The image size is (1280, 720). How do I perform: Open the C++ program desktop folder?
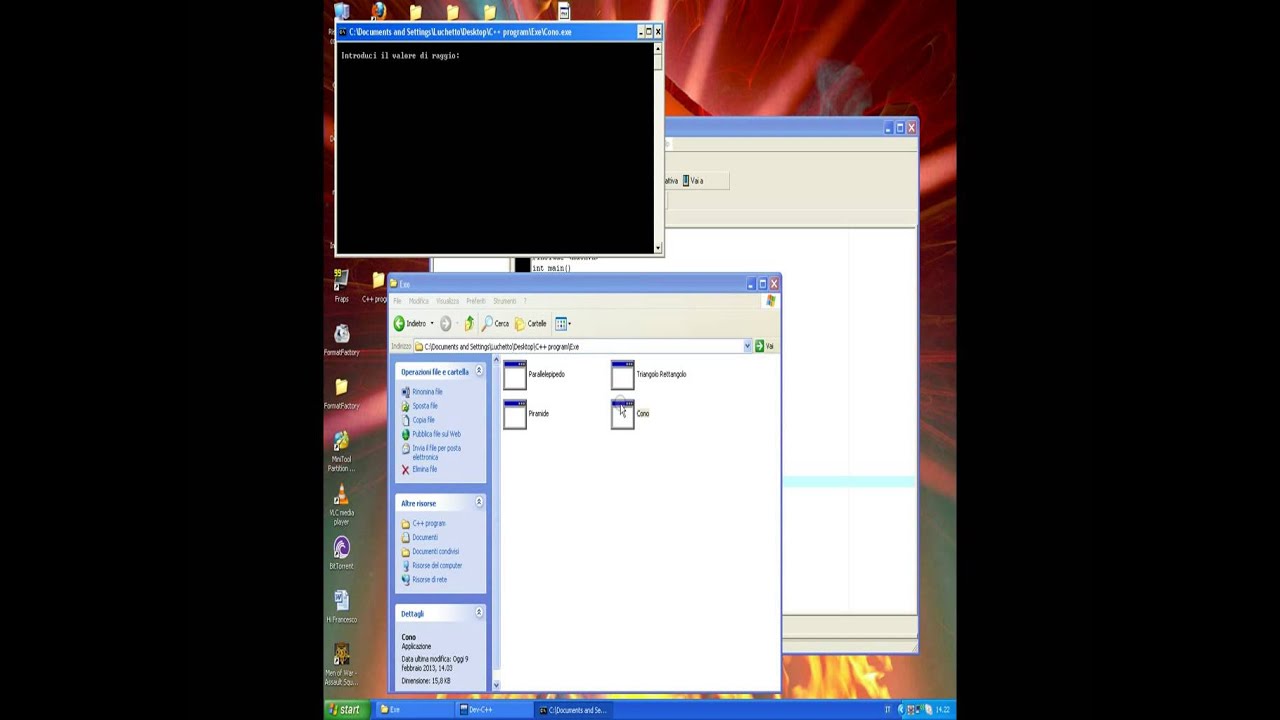(x=377, y=288)
